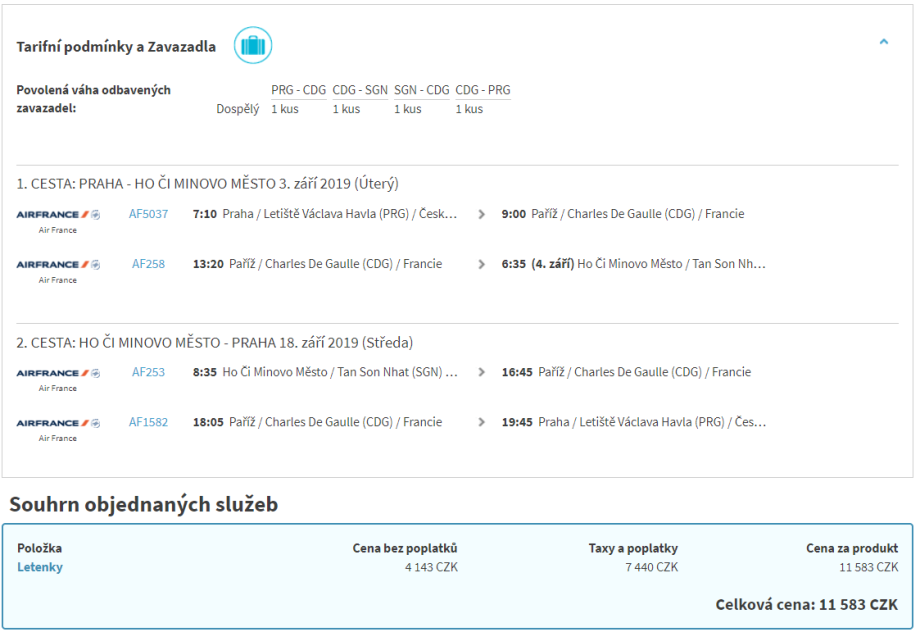Open flight number AF5037 link
The height and width of the screenshot is (632, 920).
click(x=149, y=214)
